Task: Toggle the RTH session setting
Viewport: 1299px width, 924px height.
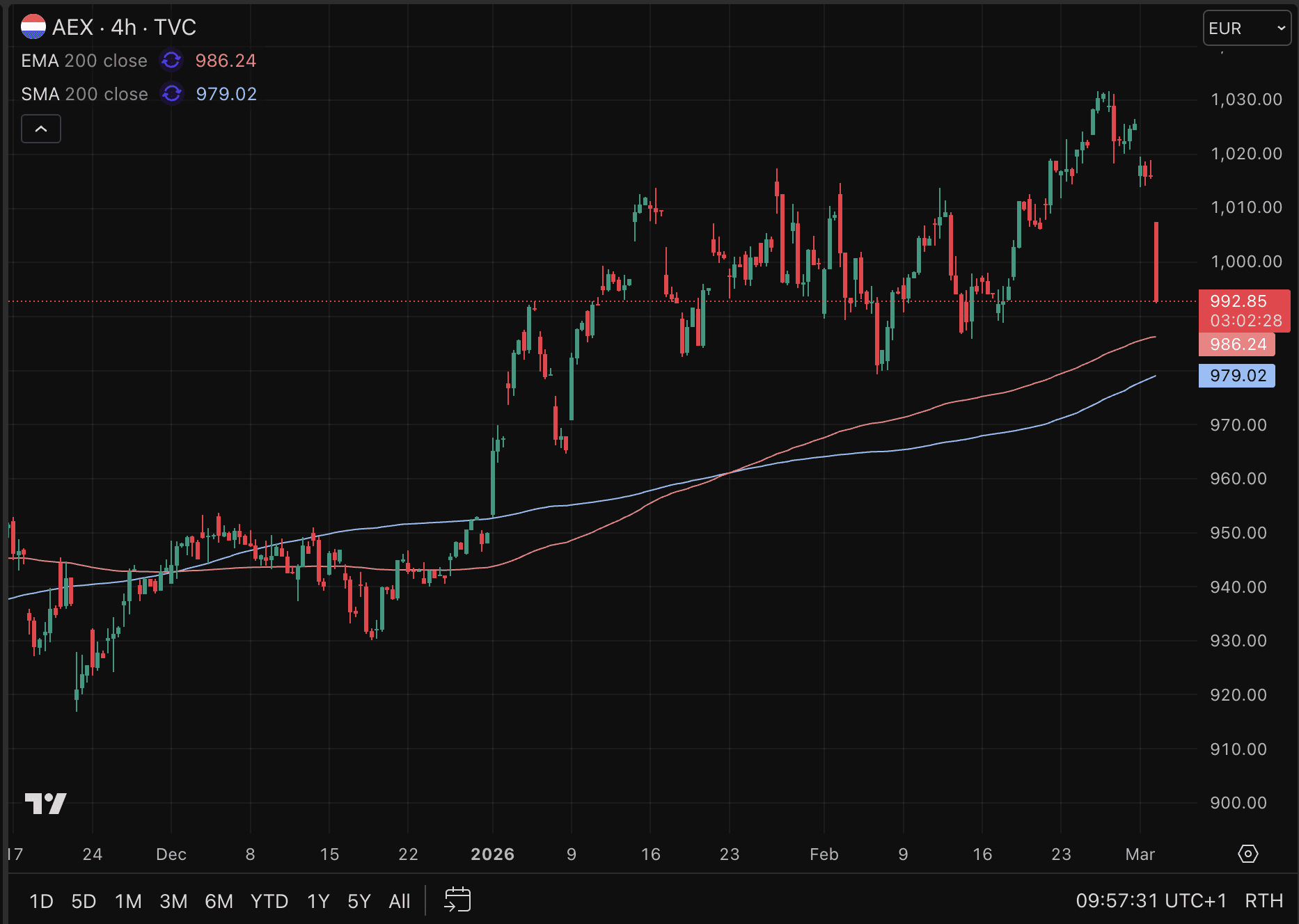Action: pos(1263,901)
